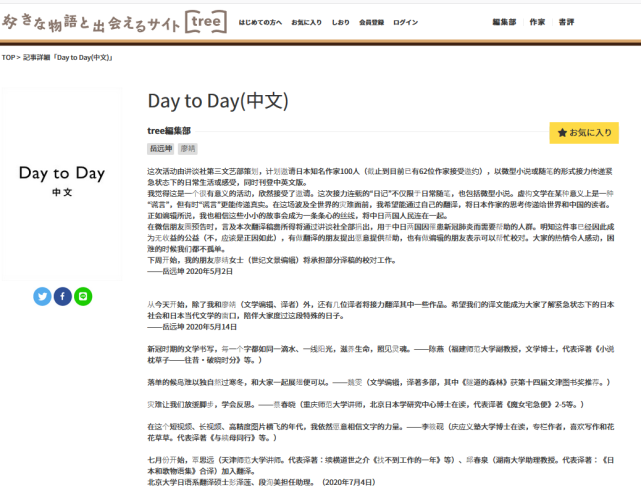Add article to favorites with お気に入り button
This screenshot has height=501, width=641.
[584, 133]
